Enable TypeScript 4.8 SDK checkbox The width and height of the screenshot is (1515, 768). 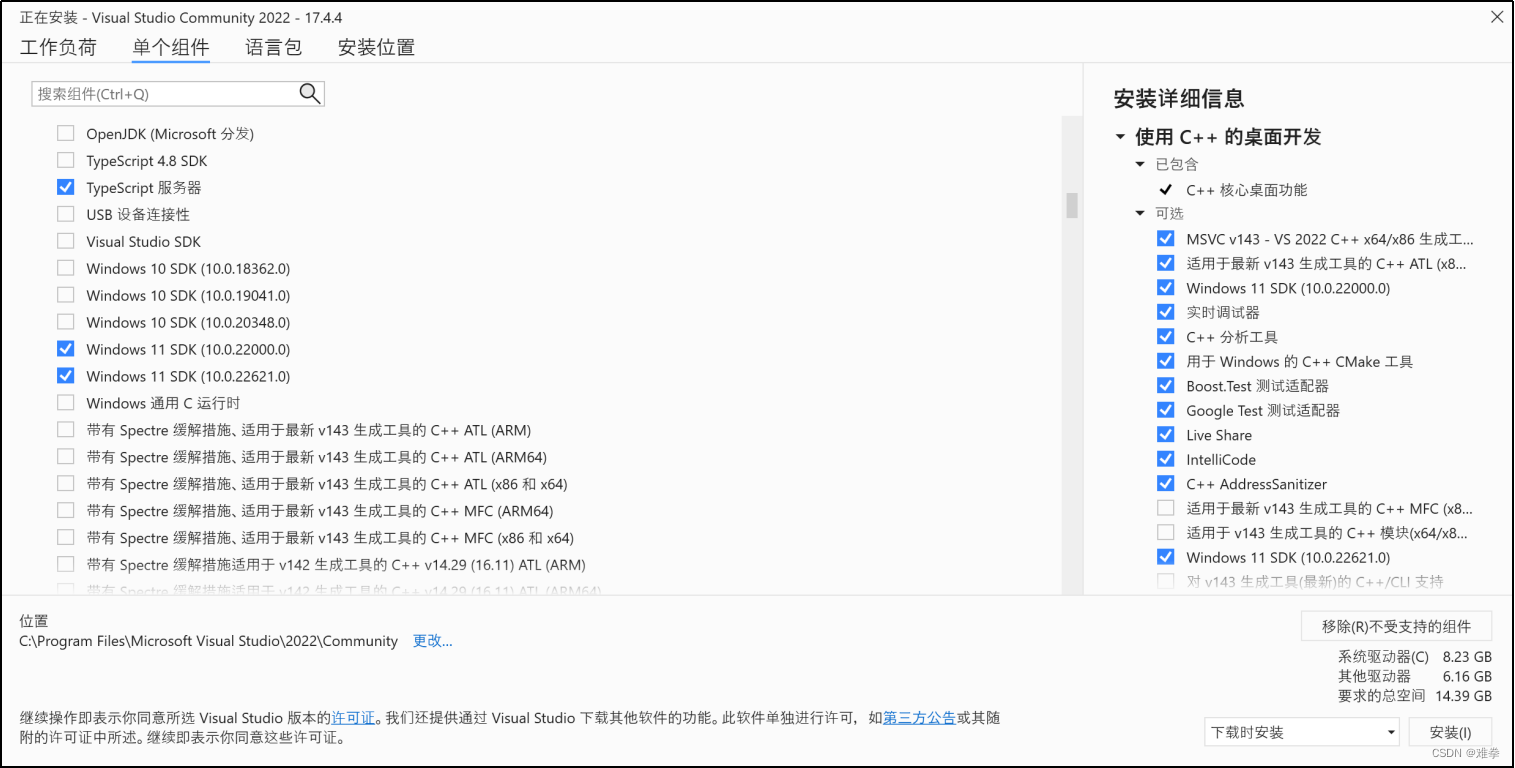click(x=66, y=160)
